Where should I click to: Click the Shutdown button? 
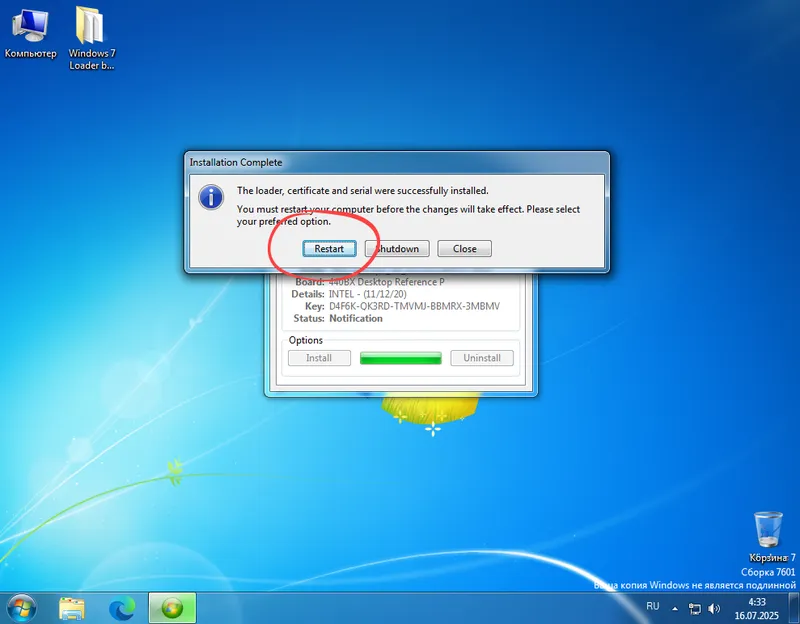click(x=397, y=248)
